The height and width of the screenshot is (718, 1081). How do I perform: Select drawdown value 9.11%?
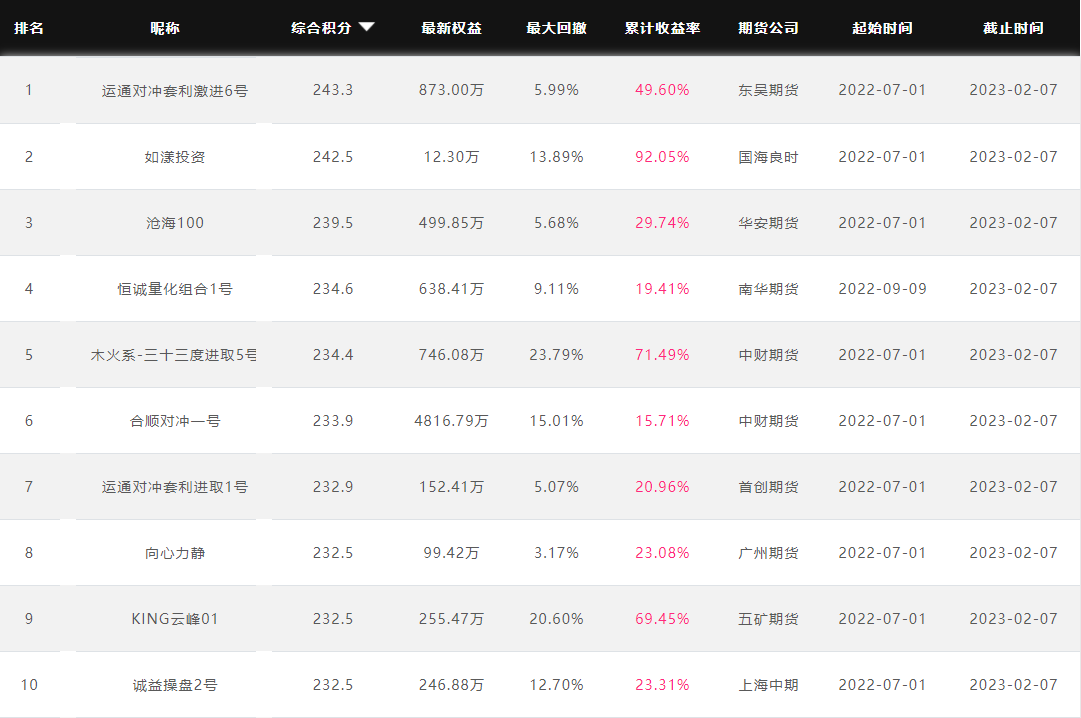point(556,288)
